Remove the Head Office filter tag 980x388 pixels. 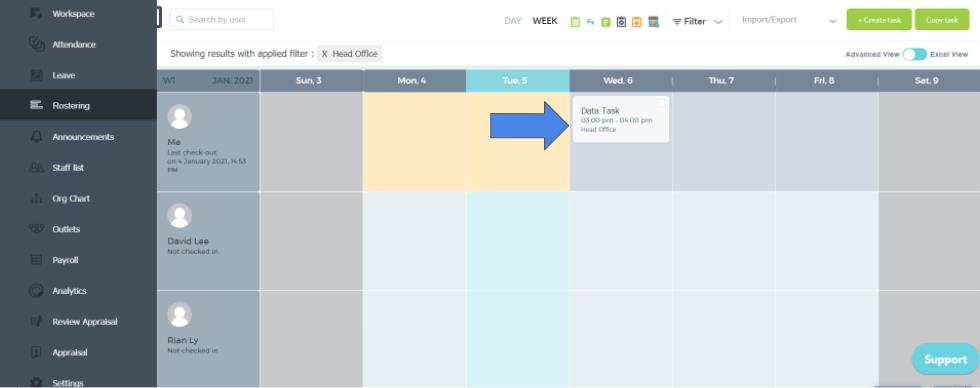point(324,54)
